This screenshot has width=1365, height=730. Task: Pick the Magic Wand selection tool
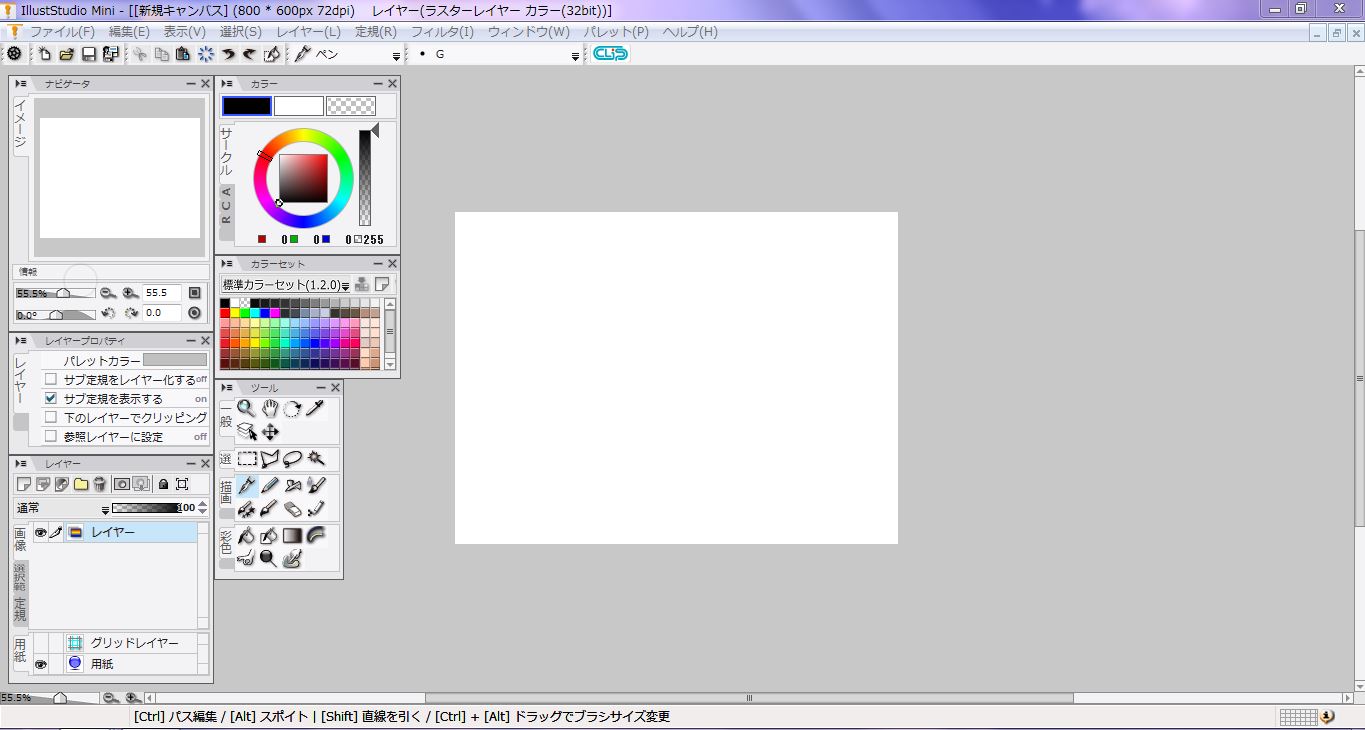coord(316,459)
